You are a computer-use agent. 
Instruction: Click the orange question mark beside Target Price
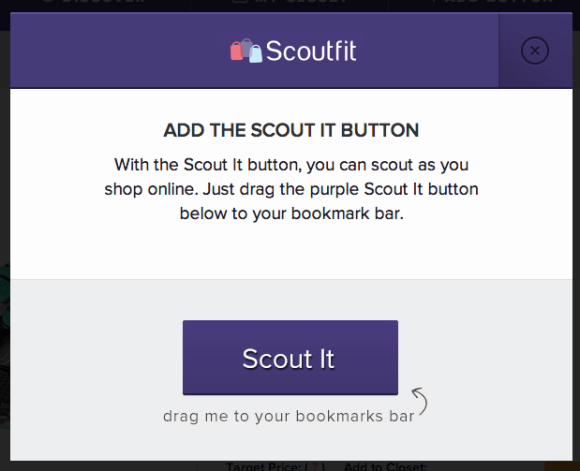point(316,467)
